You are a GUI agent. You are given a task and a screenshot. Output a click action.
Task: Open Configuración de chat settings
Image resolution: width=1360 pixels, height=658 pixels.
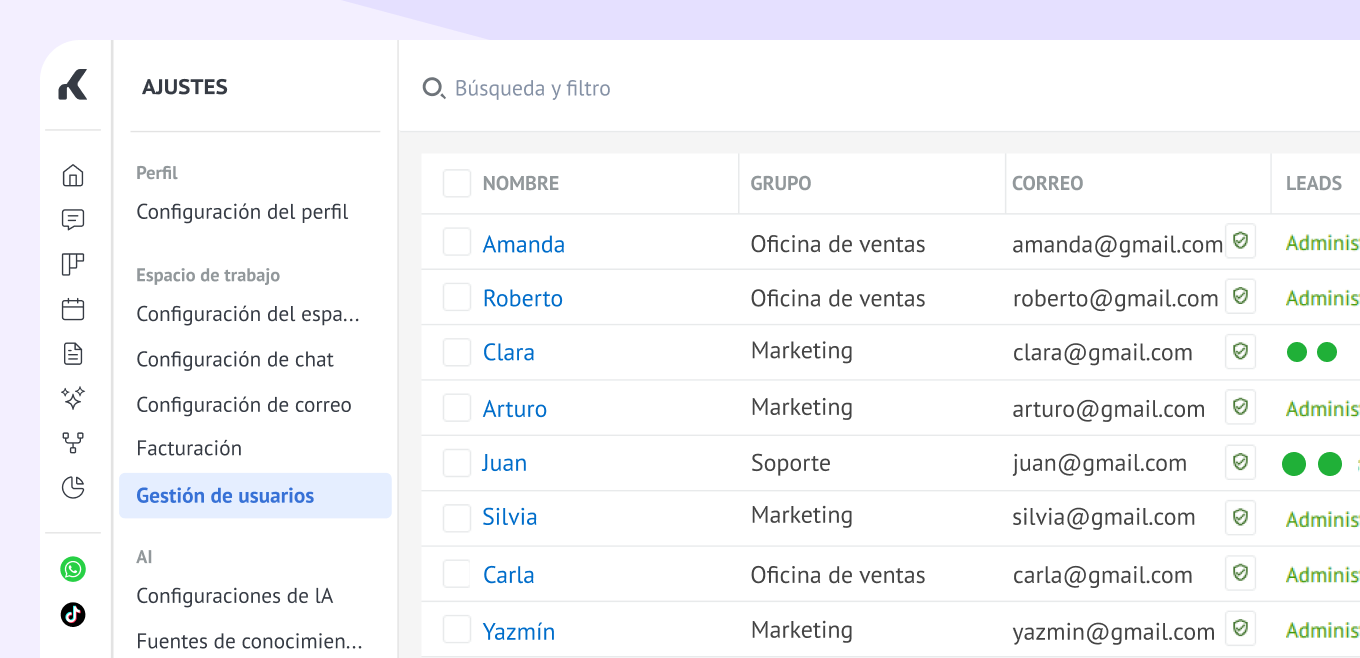pos(235,360)
